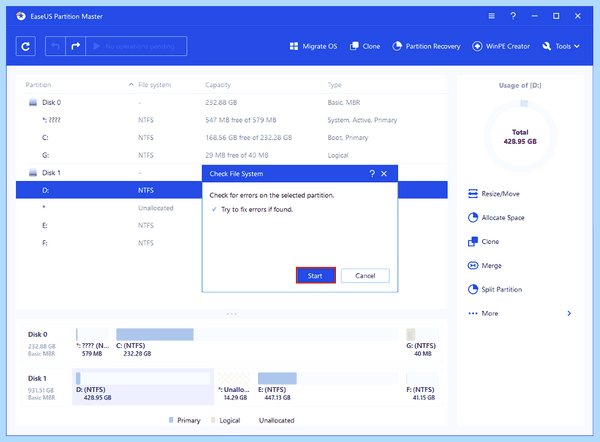Open the More options entry

point(483,313)
